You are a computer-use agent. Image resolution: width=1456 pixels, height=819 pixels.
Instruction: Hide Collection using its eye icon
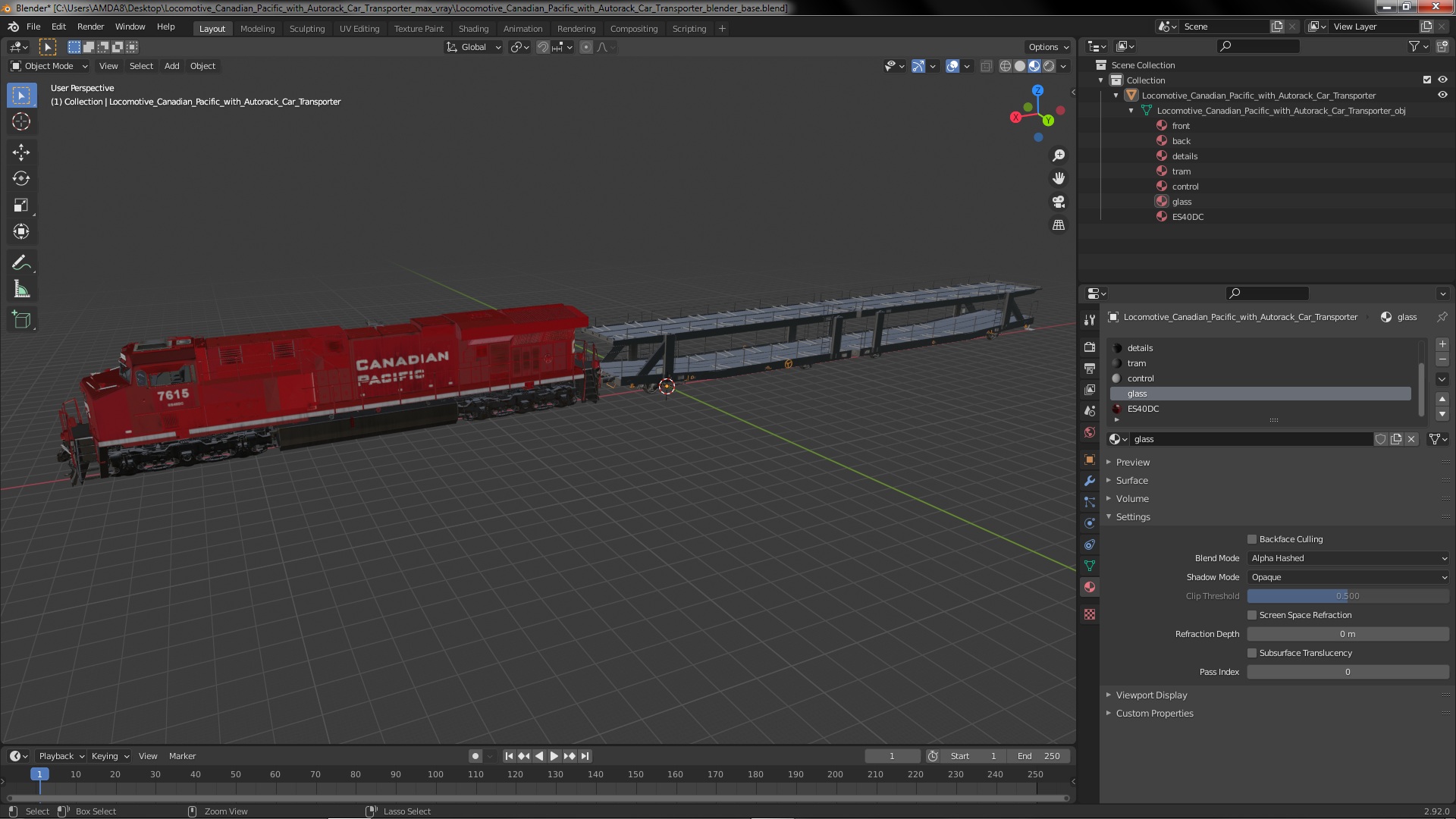1442,80
